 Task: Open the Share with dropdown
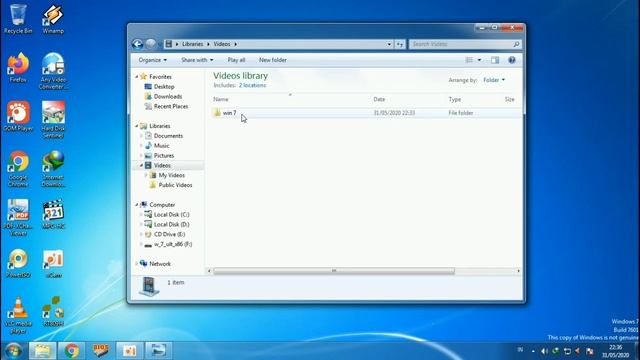coord(197,60)
